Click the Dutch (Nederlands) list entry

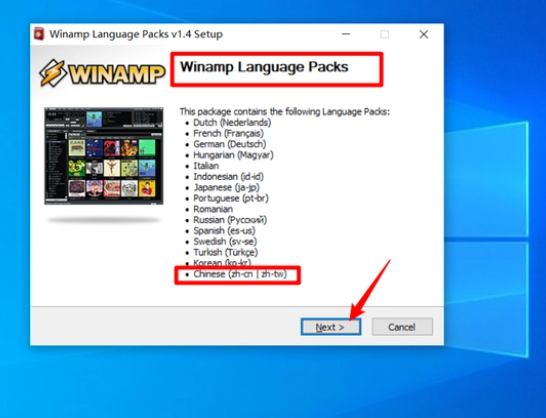[x=232, y=123]
